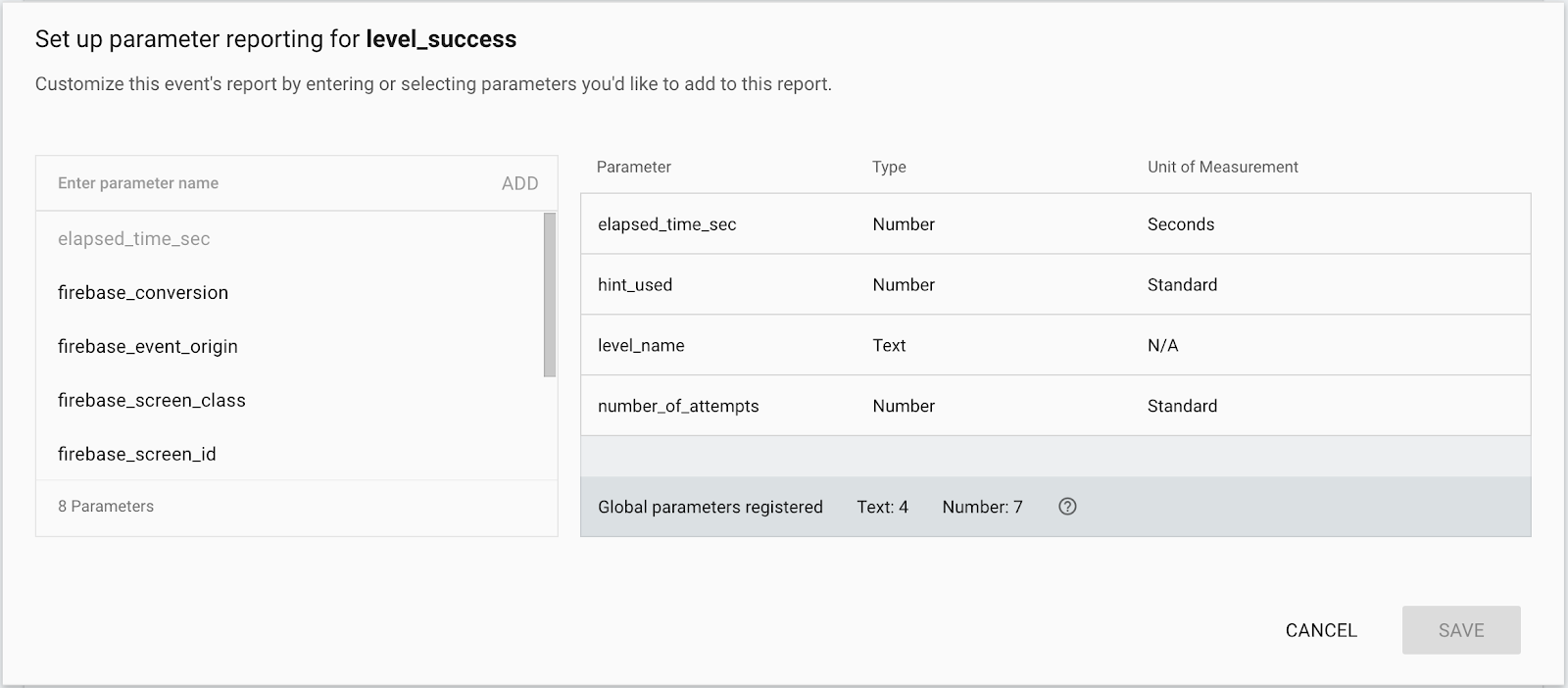Open the Type dropdown for hint_used row
Viewport: 1568px width, 688px height.
click(904, 285)
